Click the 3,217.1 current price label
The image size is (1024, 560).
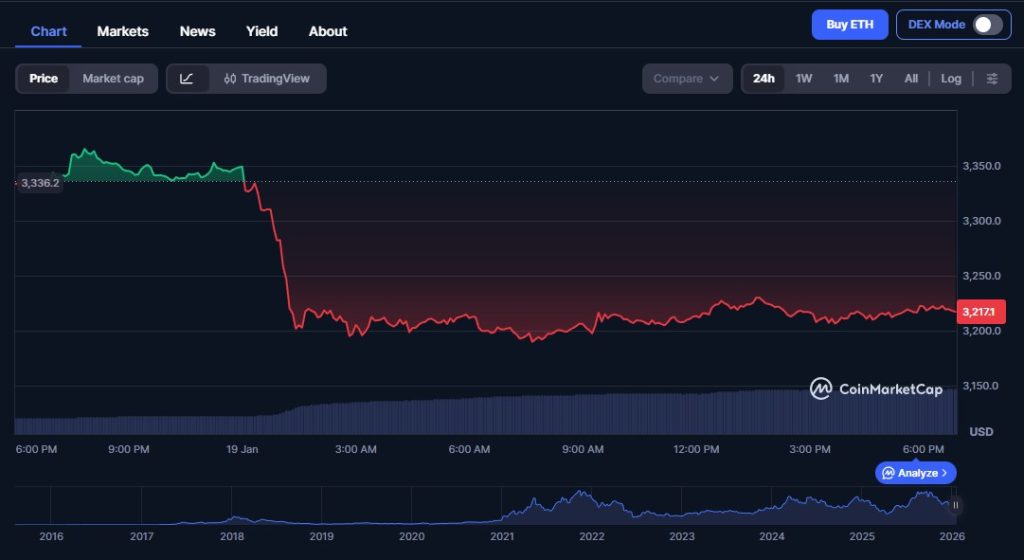982,312
